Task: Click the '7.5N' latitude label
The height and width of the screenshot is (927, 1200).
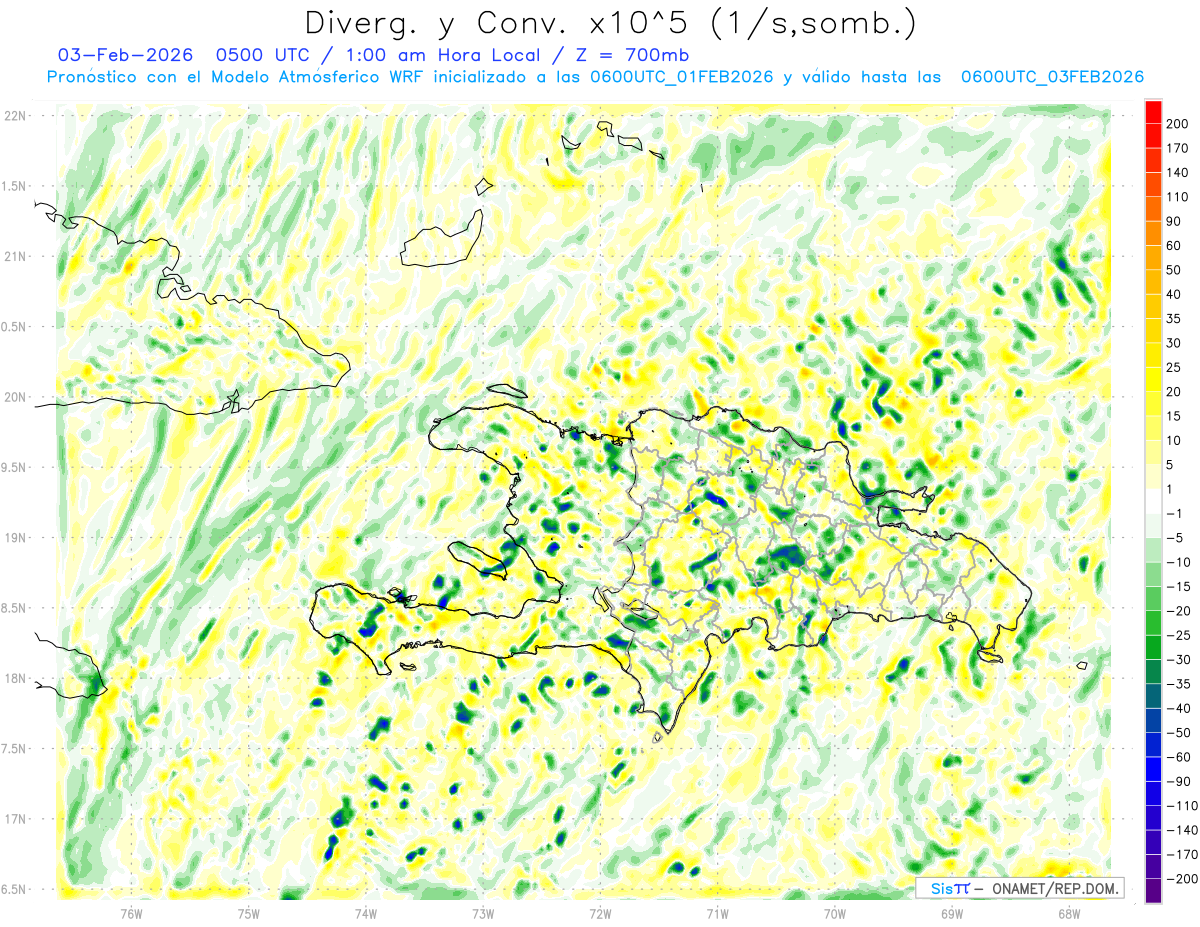Action: (13, 749)
